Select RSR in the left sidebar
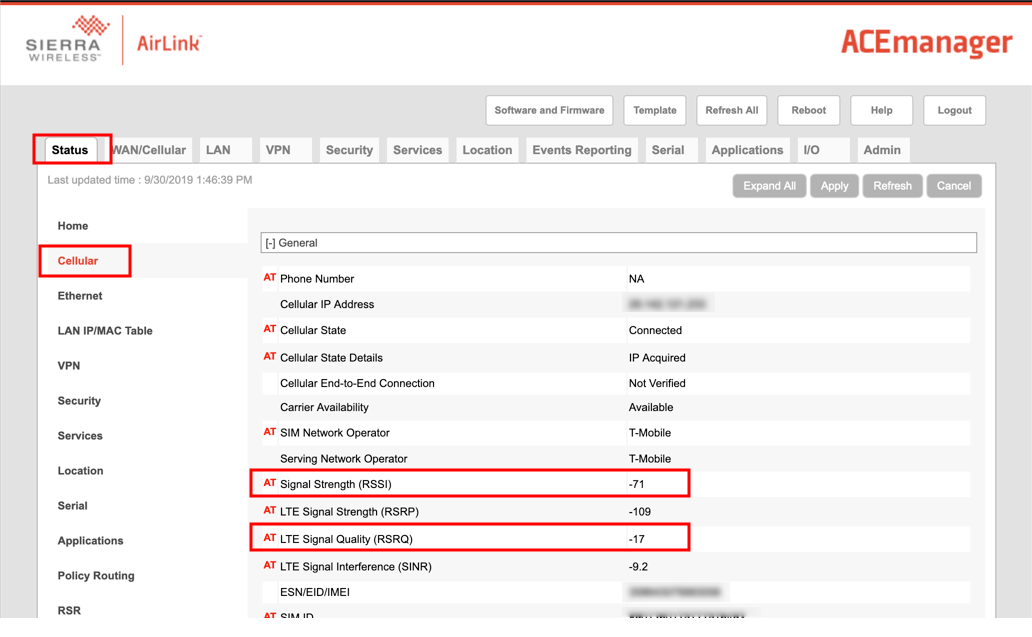1032x637 pixels. 69,610
